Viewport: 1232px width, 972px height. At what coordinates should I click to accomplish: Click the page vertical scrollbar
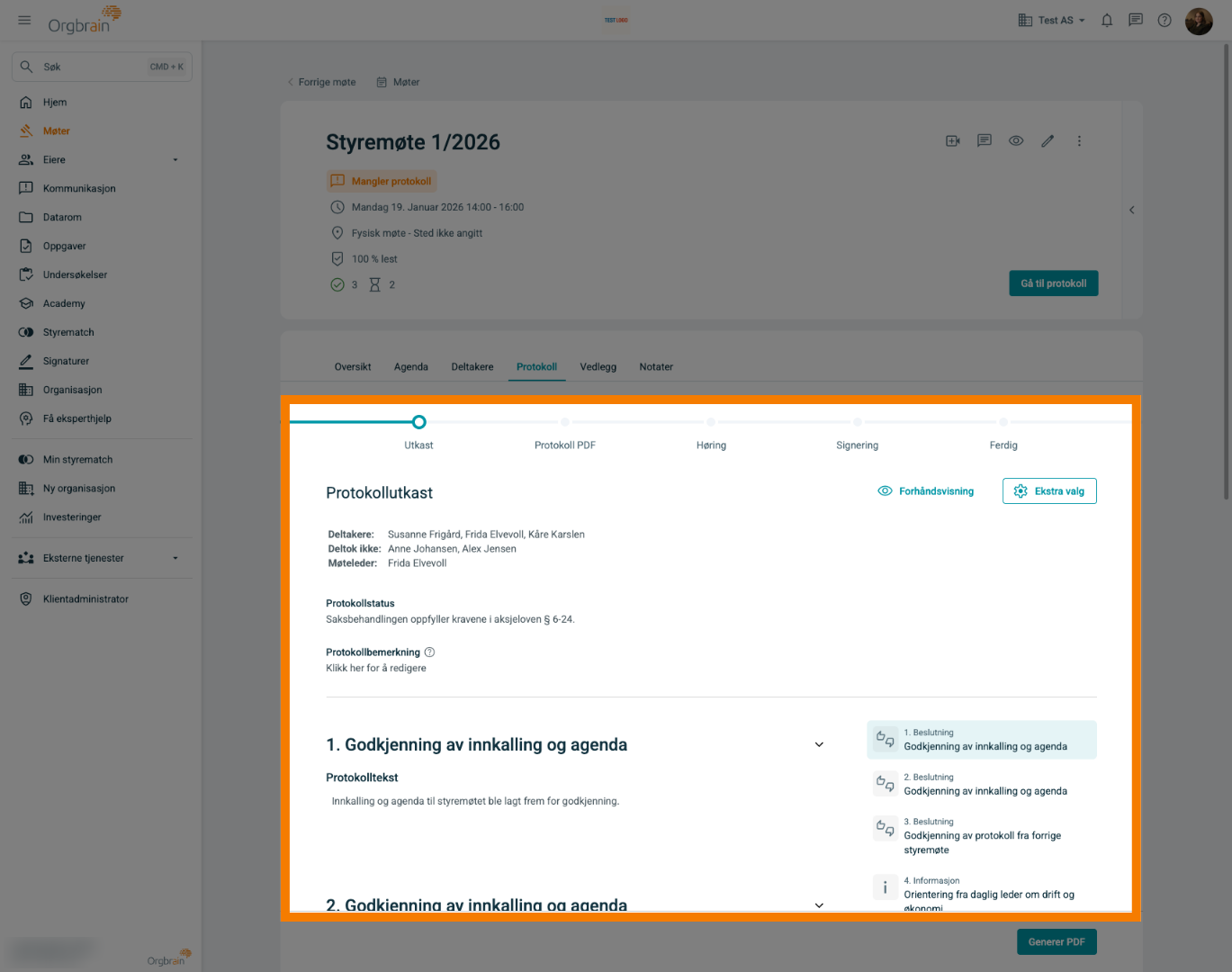pos(1226,270)
